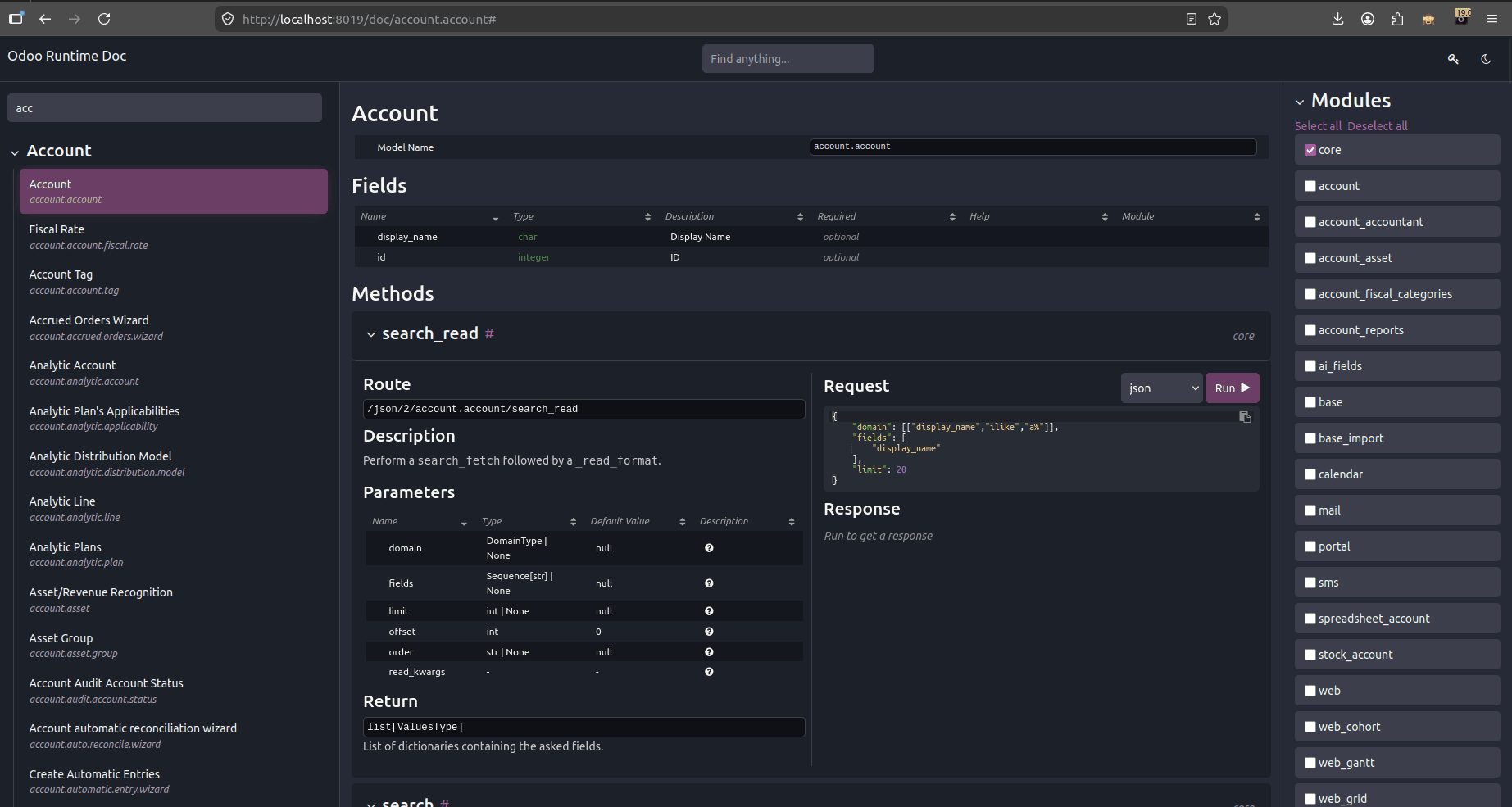This screenshot has height=807, width=1512.
Task: Open Fiscal Rate model in sidebar
Action: coord(173,237)
